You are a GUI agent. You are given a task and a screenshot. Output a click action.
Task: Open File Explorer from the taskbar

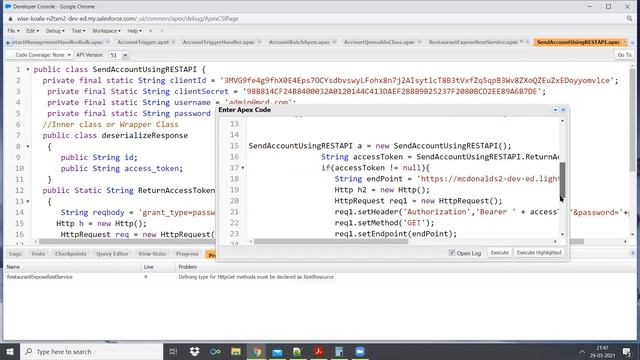[236, 351]
